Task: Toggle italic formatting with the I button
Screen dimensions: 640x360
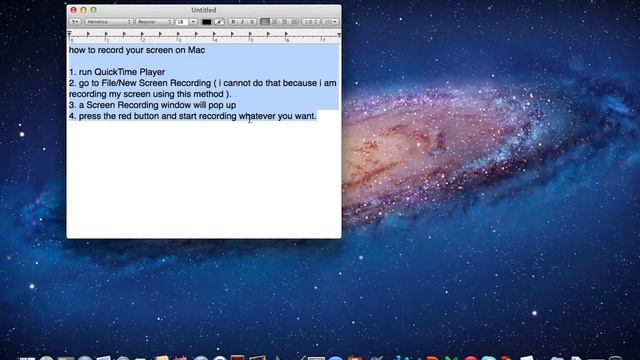Action: point(242,22)
